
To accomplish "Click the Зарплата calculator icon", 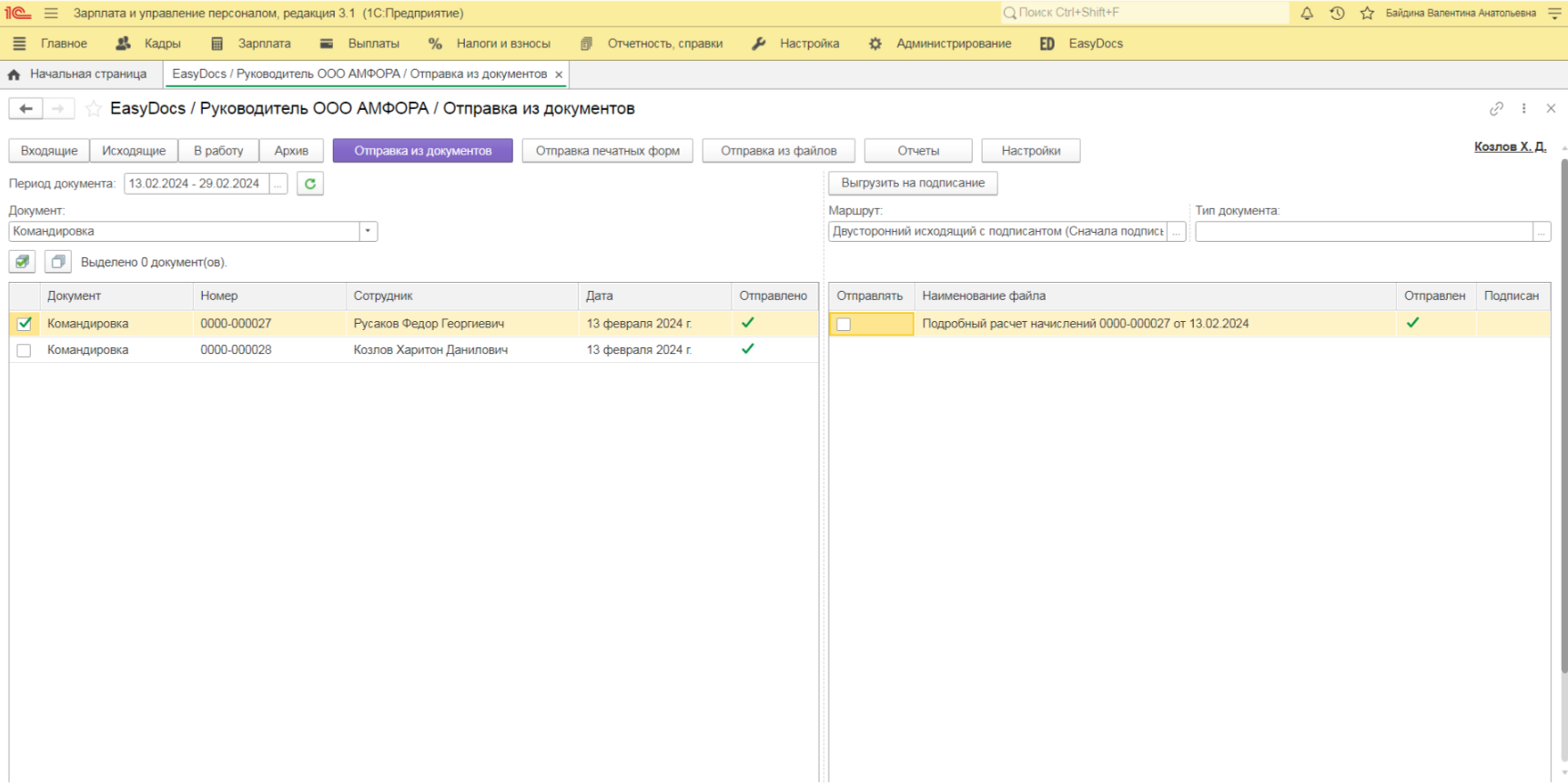I will click(x=217, y=44).
